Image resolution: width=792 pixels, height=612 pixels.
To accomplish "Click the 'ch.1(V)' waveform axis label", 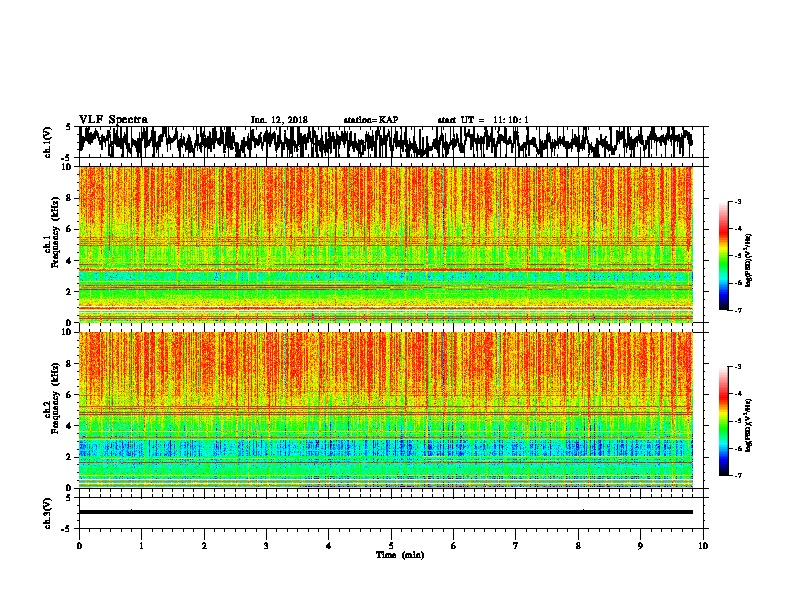I will click(x=48, y=142).
